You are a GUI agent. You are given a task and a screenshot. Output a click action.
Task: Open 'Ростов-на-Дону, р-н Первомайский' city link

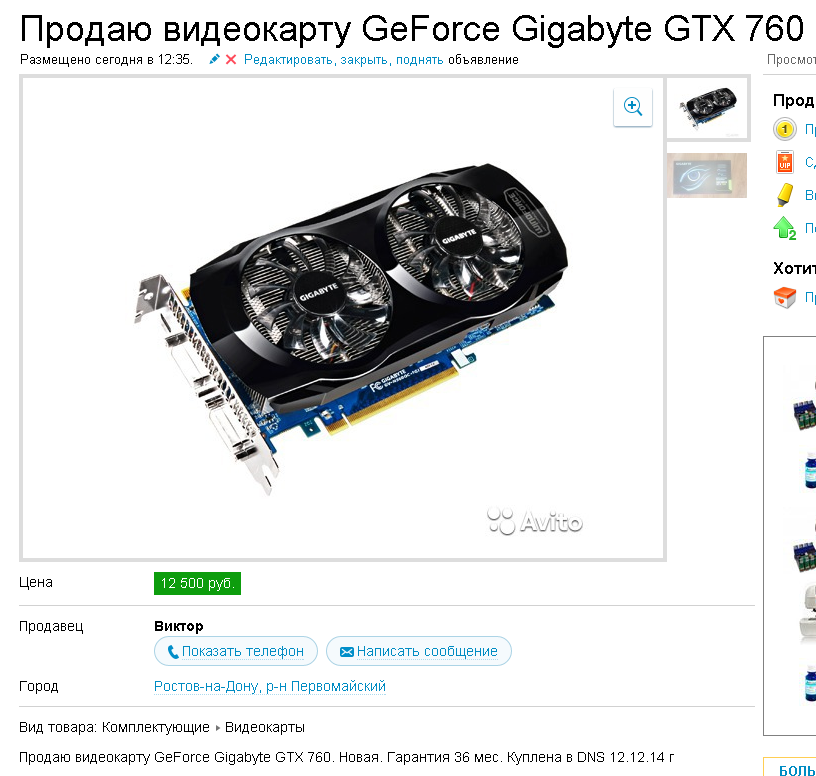pos(270,686)
